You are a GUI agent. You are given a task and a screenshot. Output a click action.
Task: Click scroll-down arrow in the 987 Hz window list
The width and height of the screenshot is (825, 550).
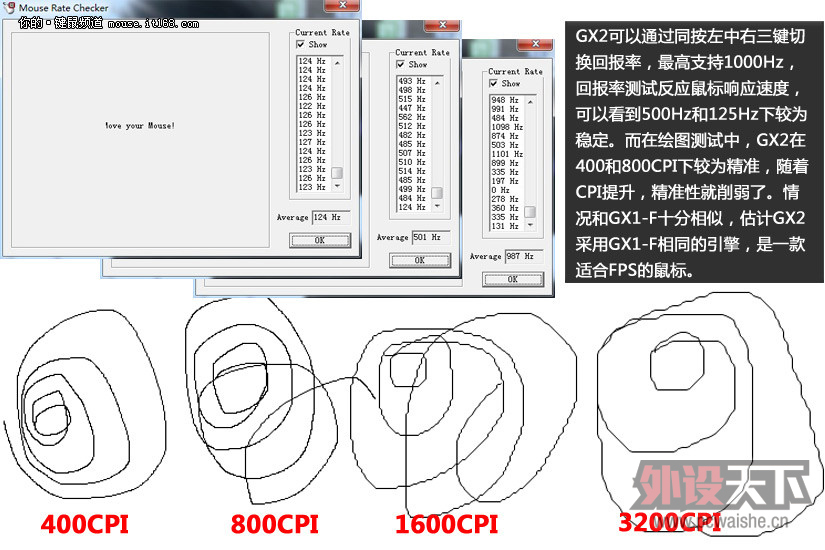click(x=530, y=225)
